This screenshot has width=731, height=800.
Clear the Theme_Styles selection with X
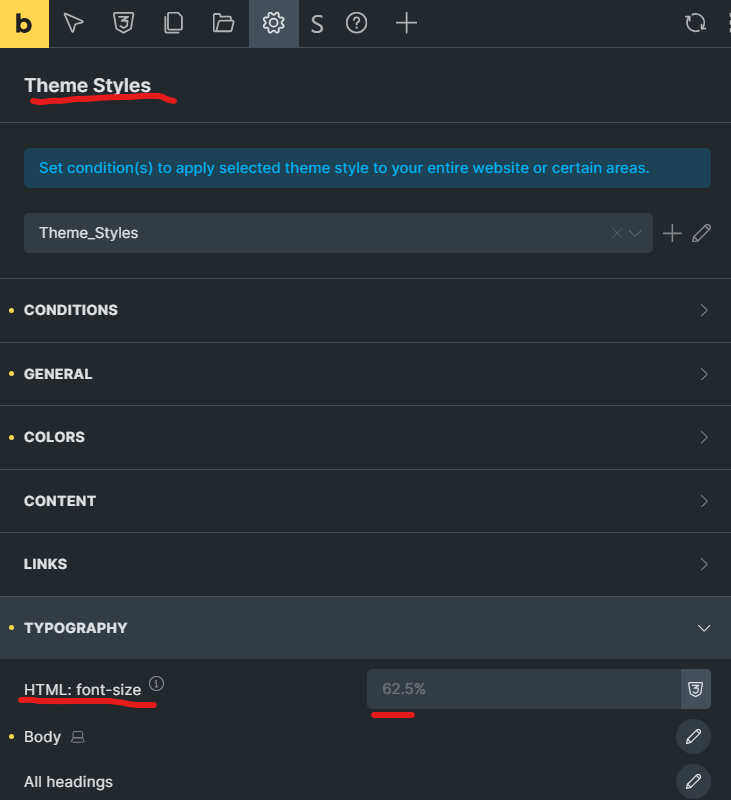click(617, 233)
